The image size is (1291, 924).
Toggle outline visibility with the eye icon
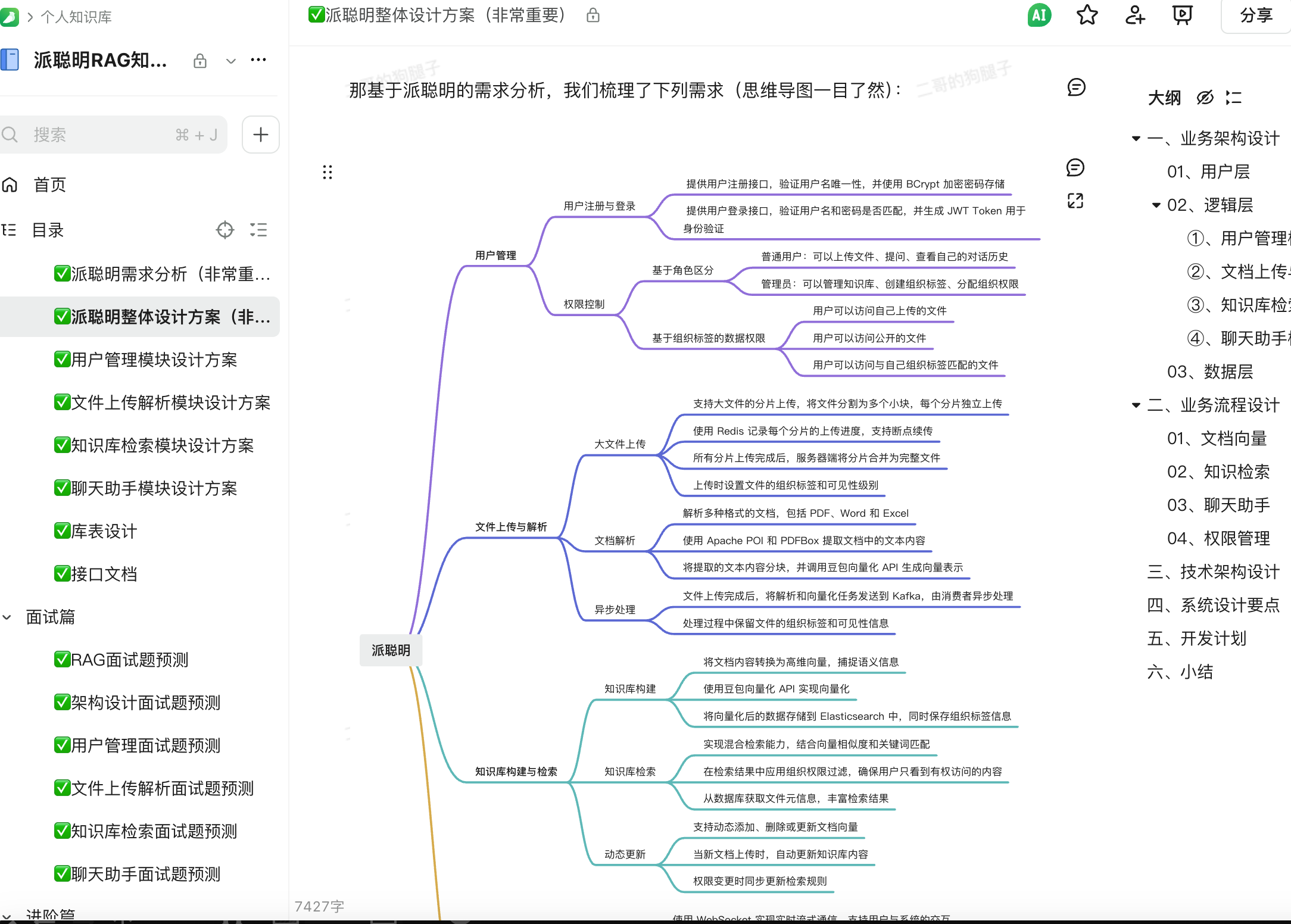[1205, 98]
